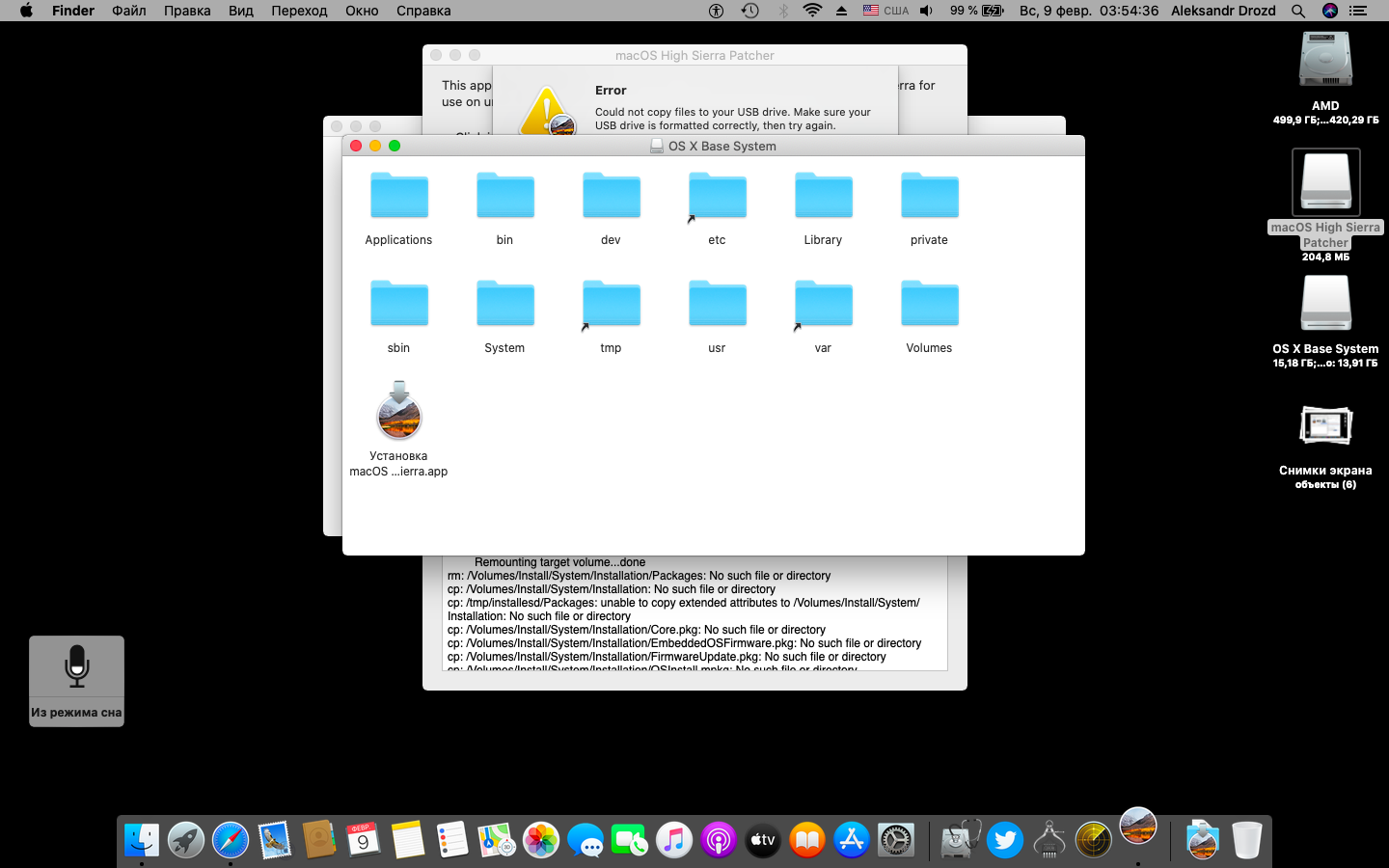1389x868 pixels.
Task: Open System Preferences from the Dock
Action: click(x=896, y=840)
